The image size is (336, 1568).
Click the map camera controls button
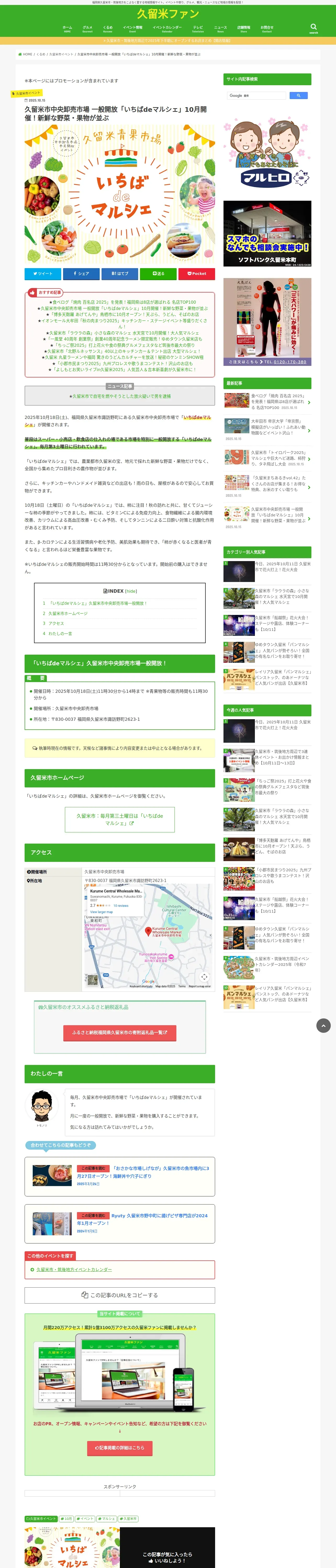tap(204, 977)
